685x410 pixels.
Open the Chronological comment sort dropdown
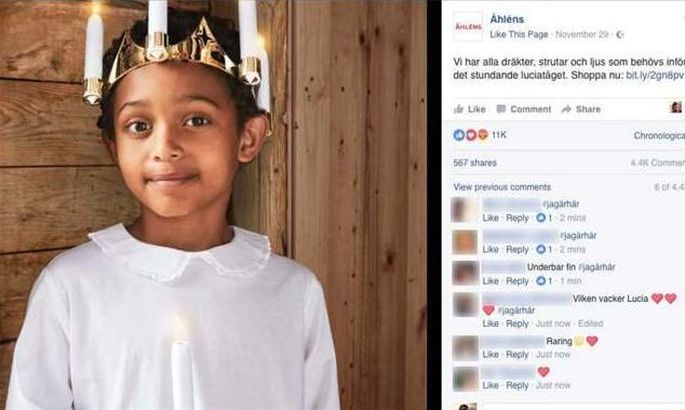[x=659, y=136]
